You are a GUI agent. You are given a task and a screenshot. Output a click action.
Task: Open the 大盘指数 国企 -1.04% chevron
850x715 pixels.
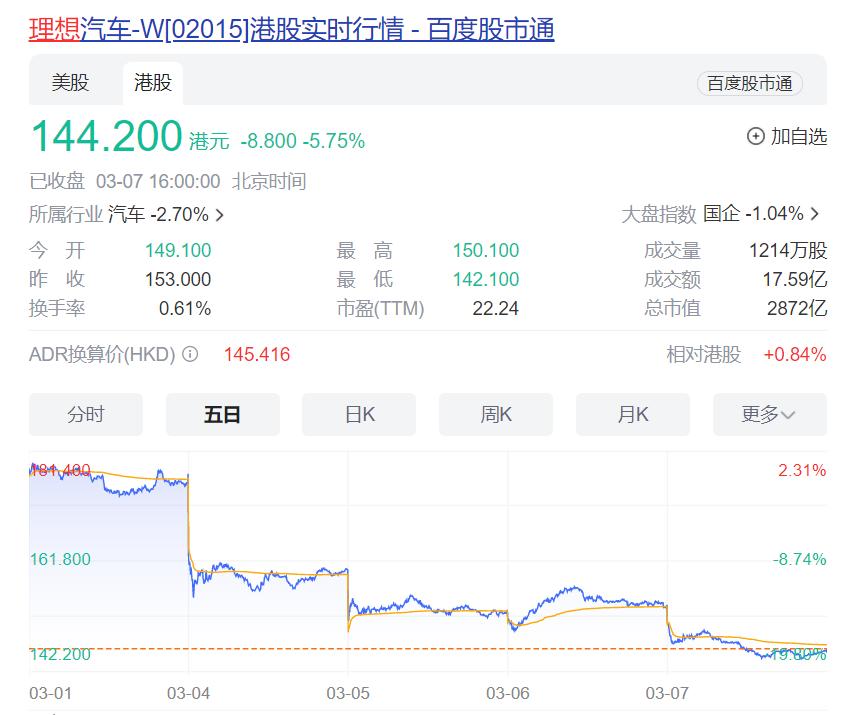pyautogui.click(x=815, y=214)
